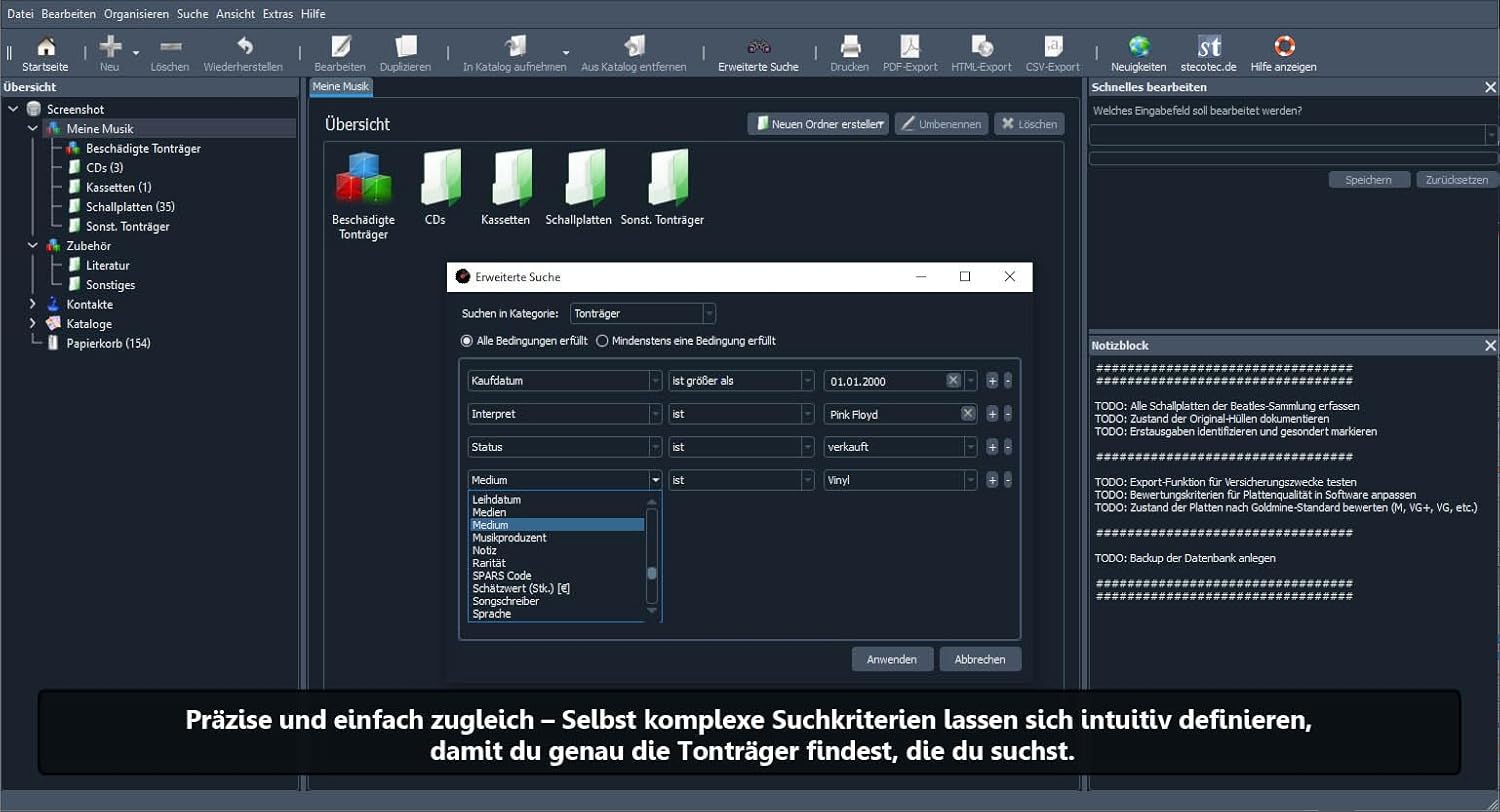This screenshot has height=812, width=1500.
Task: Open the 'Suchen in Kategorie' dropdown
Action: coord(708,314)
